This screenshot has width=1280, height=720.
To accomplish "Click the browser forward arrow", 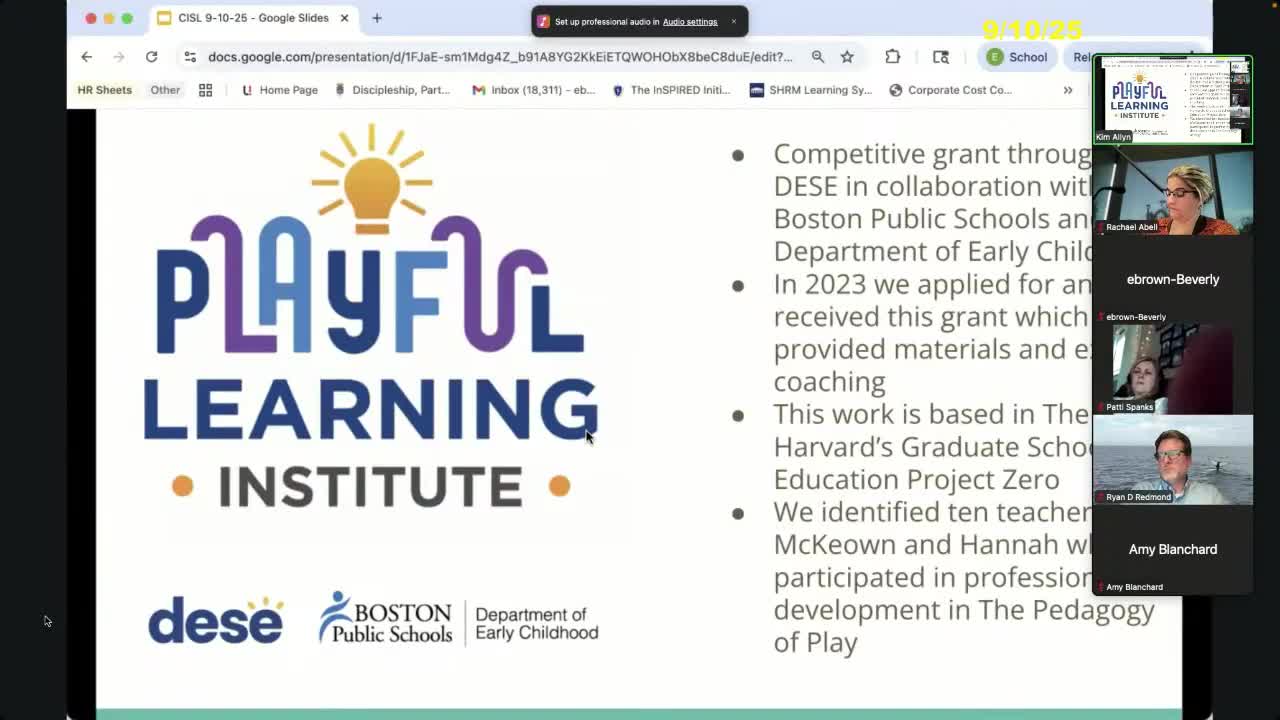I will click(119, 57).
